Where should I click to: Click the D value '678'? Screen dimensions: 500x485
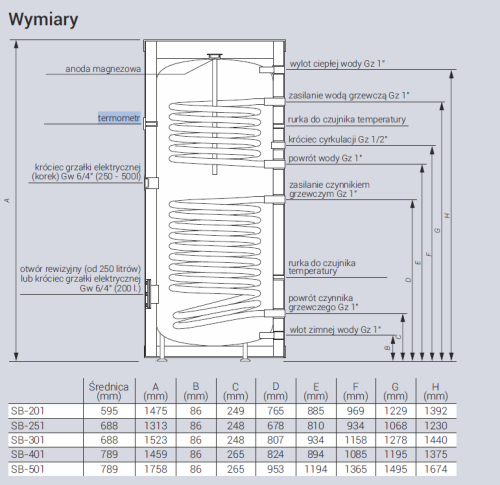[x=276, y=426]
